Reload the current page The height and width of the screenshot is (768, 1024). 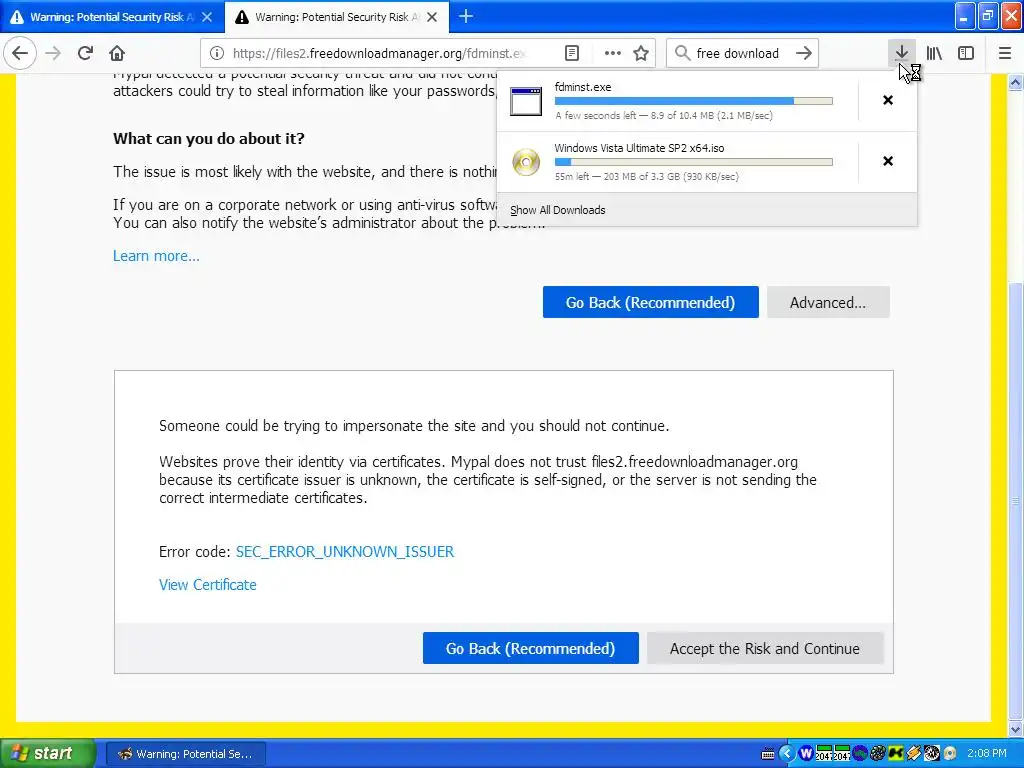click(86, 53)
